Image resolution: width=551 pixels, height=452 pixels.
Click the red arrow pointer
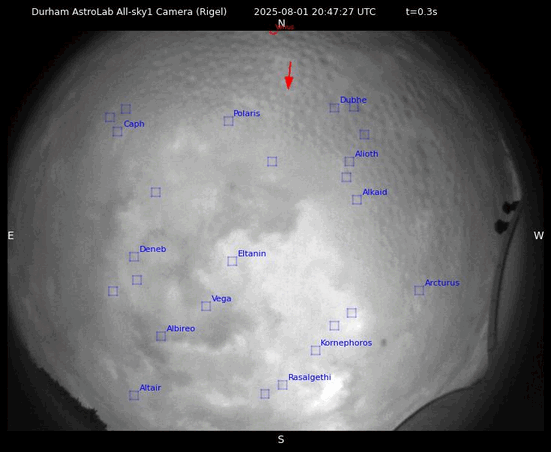click(289, 76)
